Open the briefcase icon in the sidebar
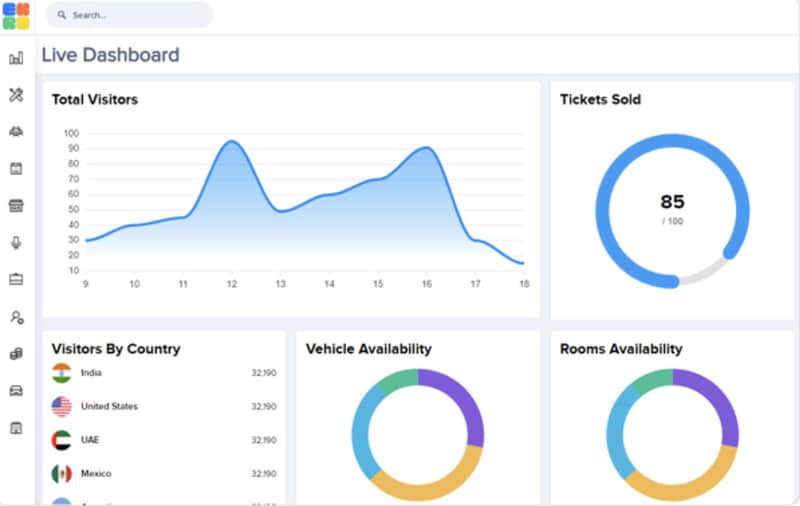Screen dimensions: 800x506 16,280
